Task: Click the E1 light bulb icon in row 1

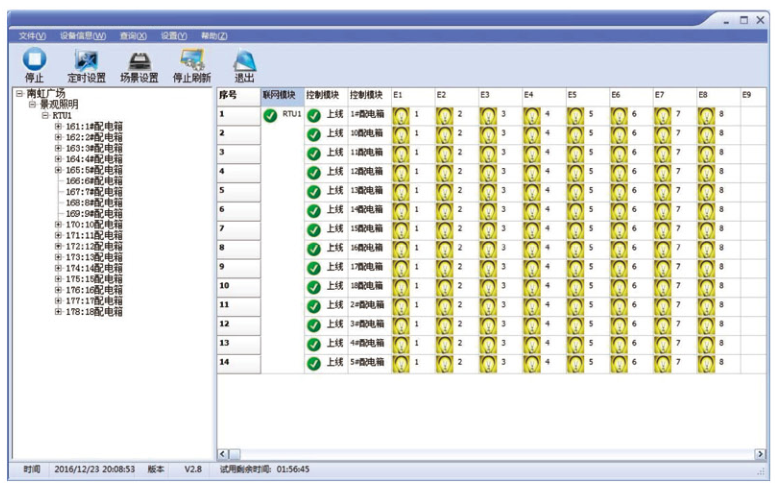Action: pos(402,115)
